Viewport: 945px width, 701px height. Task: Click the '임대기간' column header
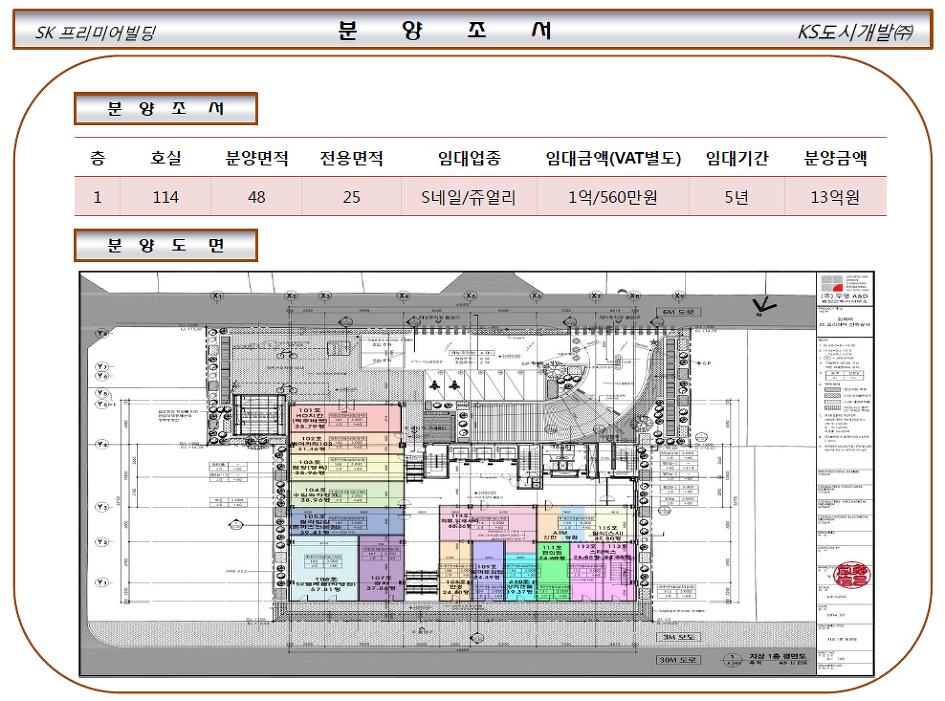click(x=736, y=158)
